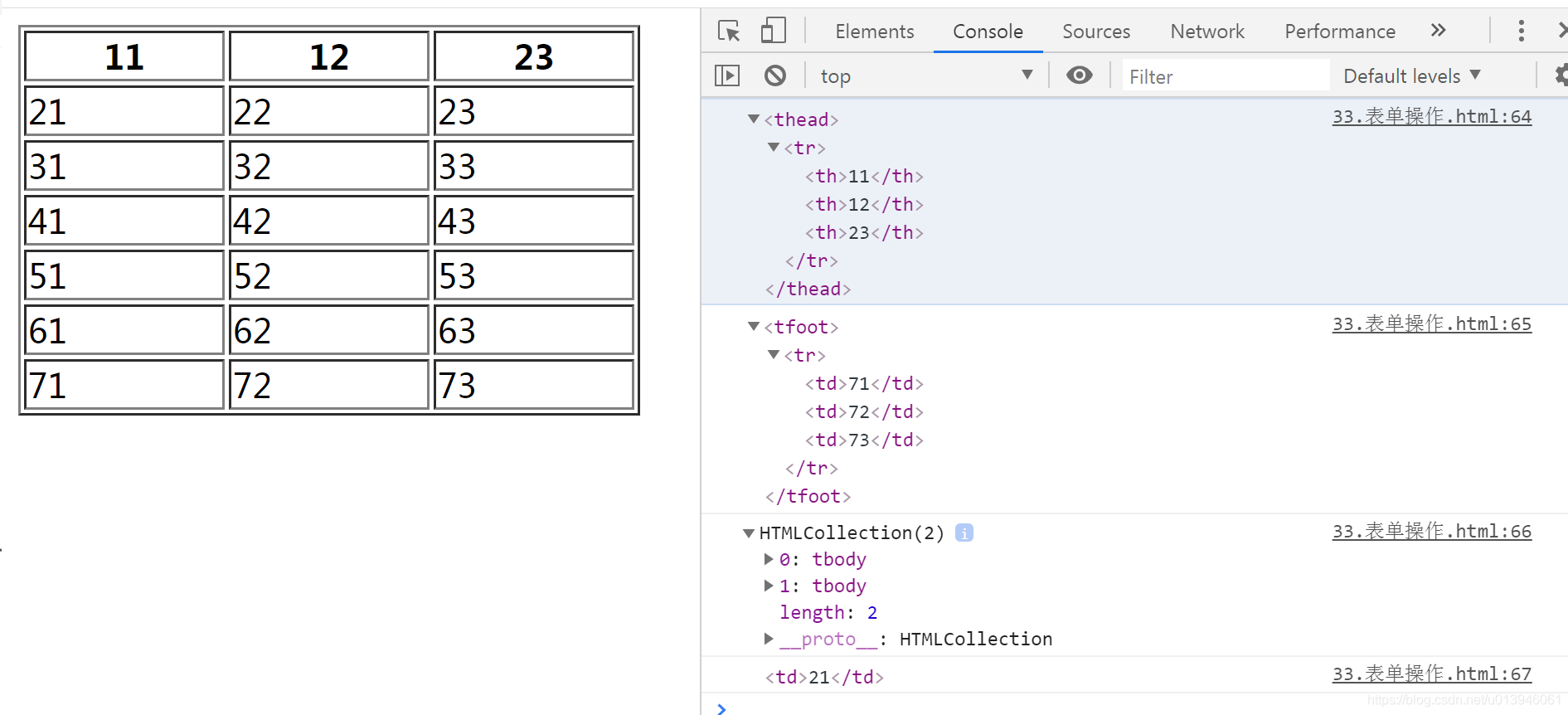Open the top context dropdown
Image resolution: width=1568 pixels, height=715 pixels.
926,75
